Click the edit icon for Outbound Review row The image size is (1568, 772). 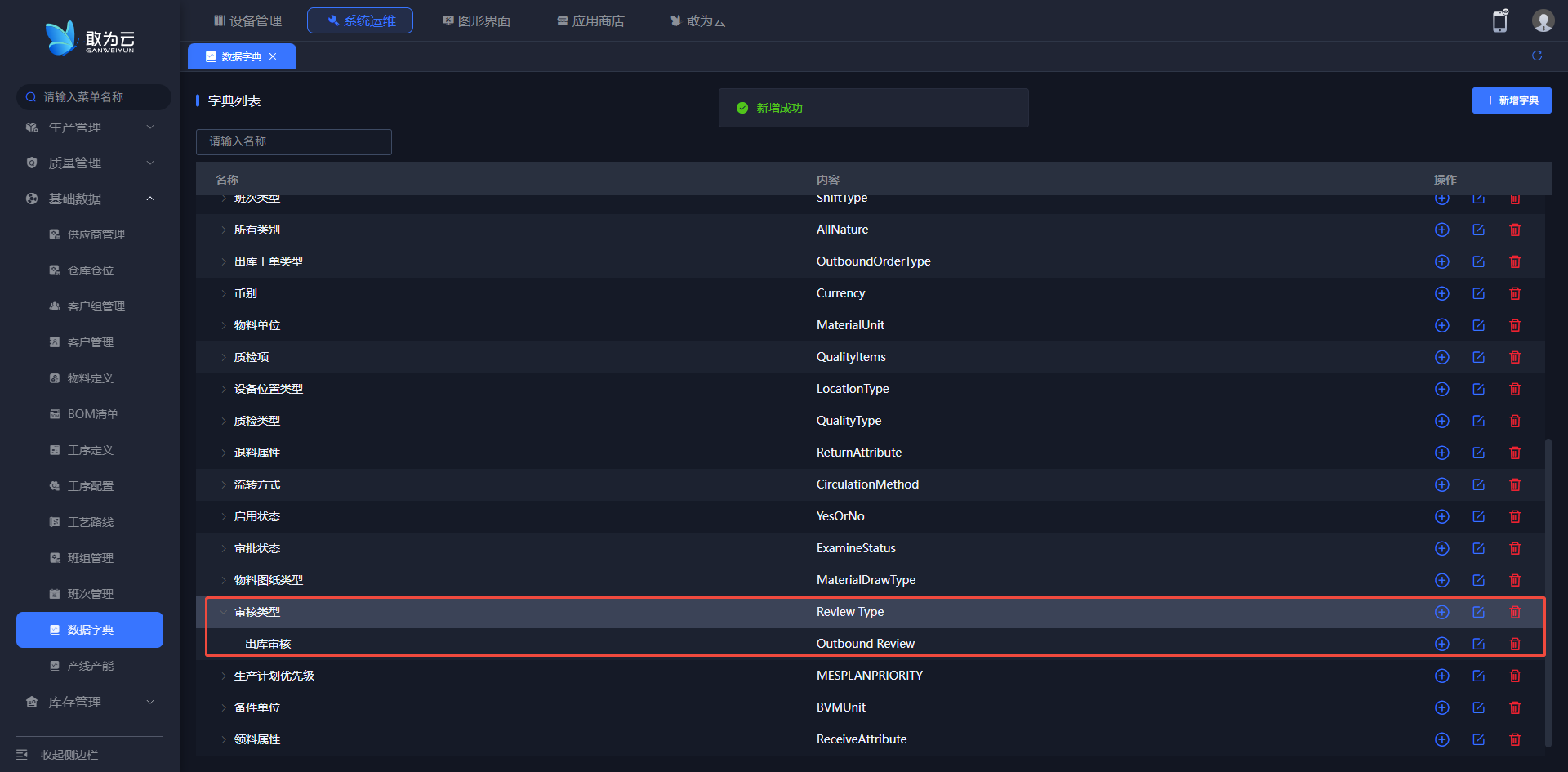pos(1478,644)
